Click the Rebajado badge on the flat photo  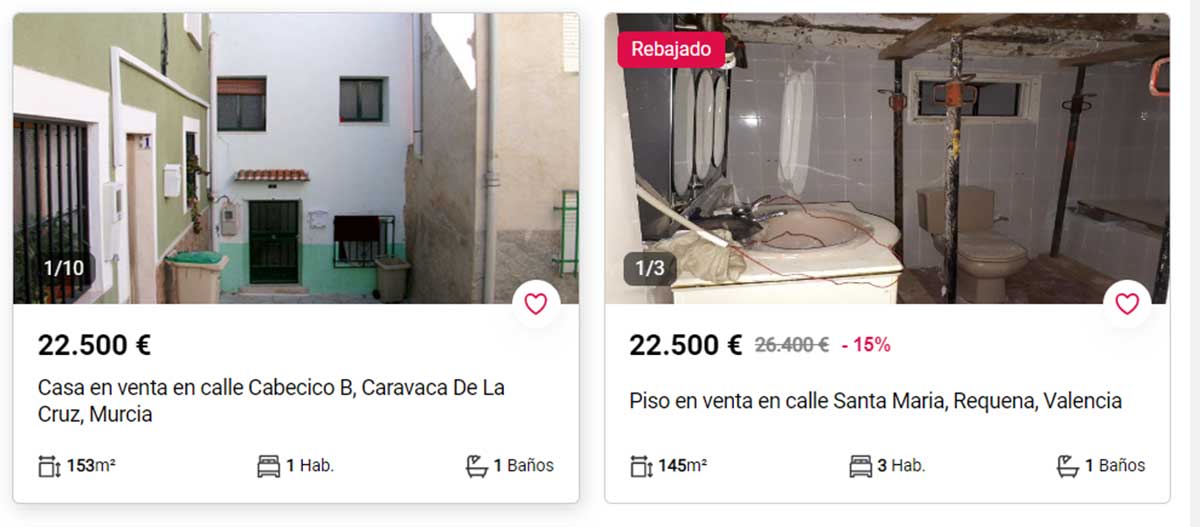coord(671,49)
